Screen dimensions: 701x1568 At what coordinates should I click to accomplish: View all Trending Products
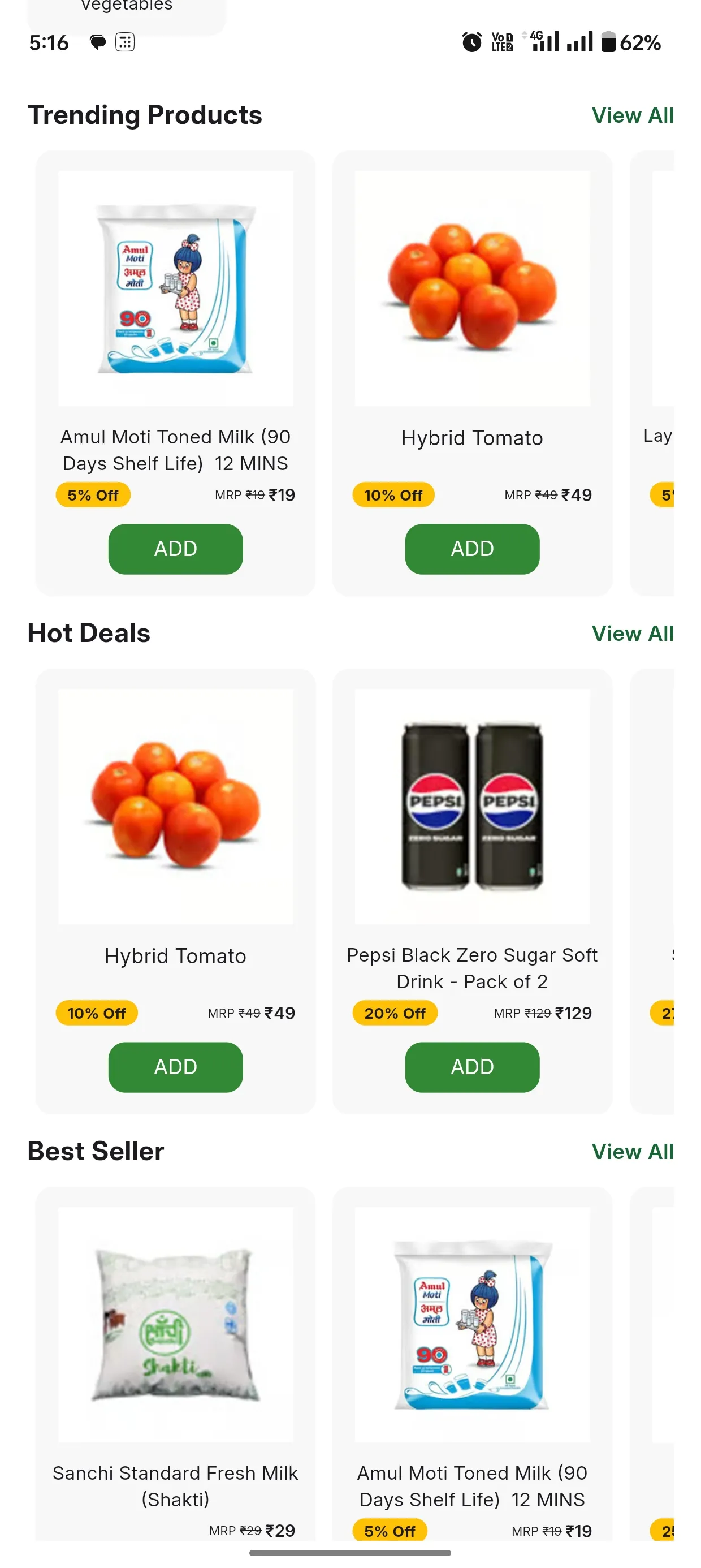pos(632,115)
